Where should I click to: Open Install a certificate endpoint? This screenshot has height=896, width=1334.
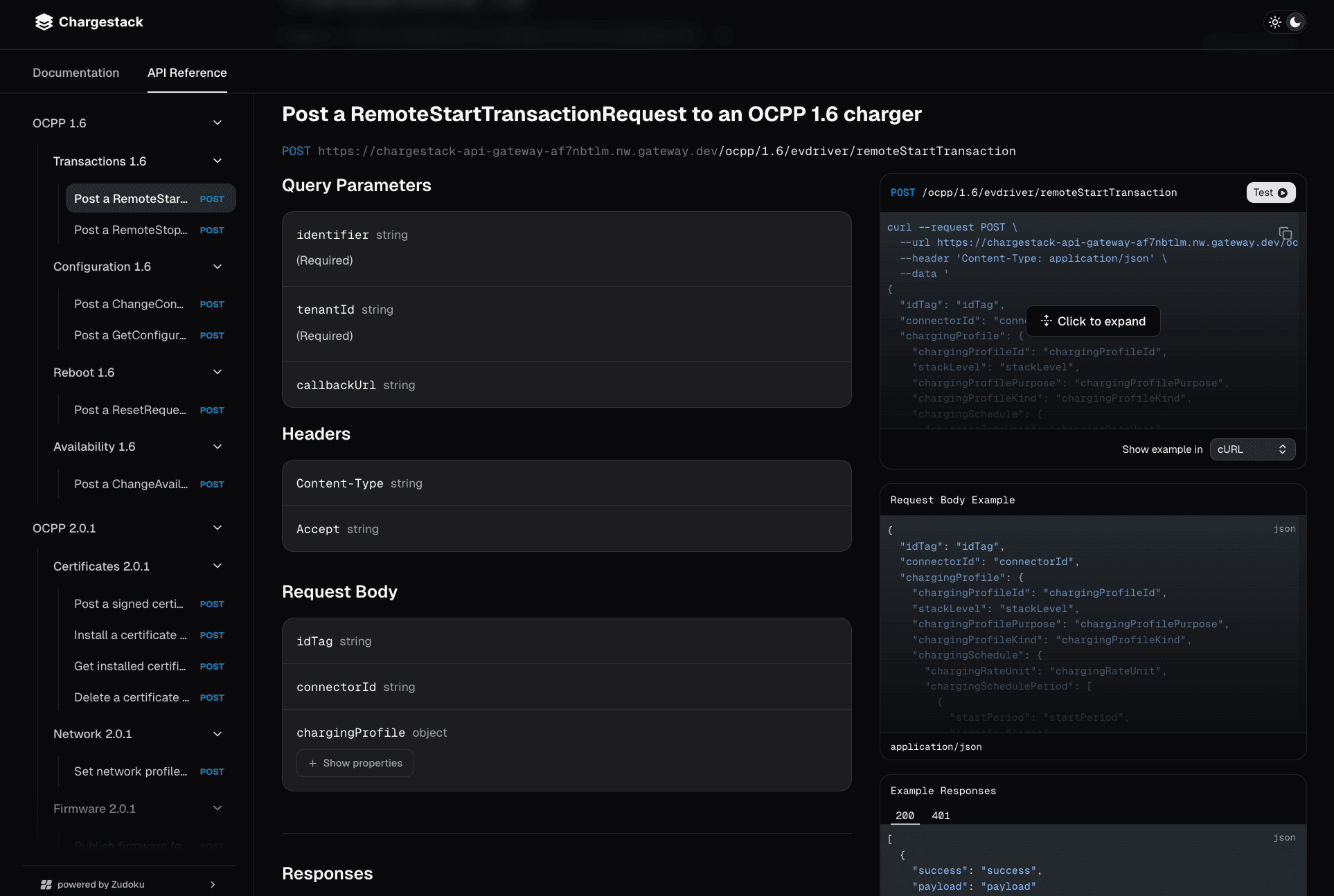tap(150, 635)
